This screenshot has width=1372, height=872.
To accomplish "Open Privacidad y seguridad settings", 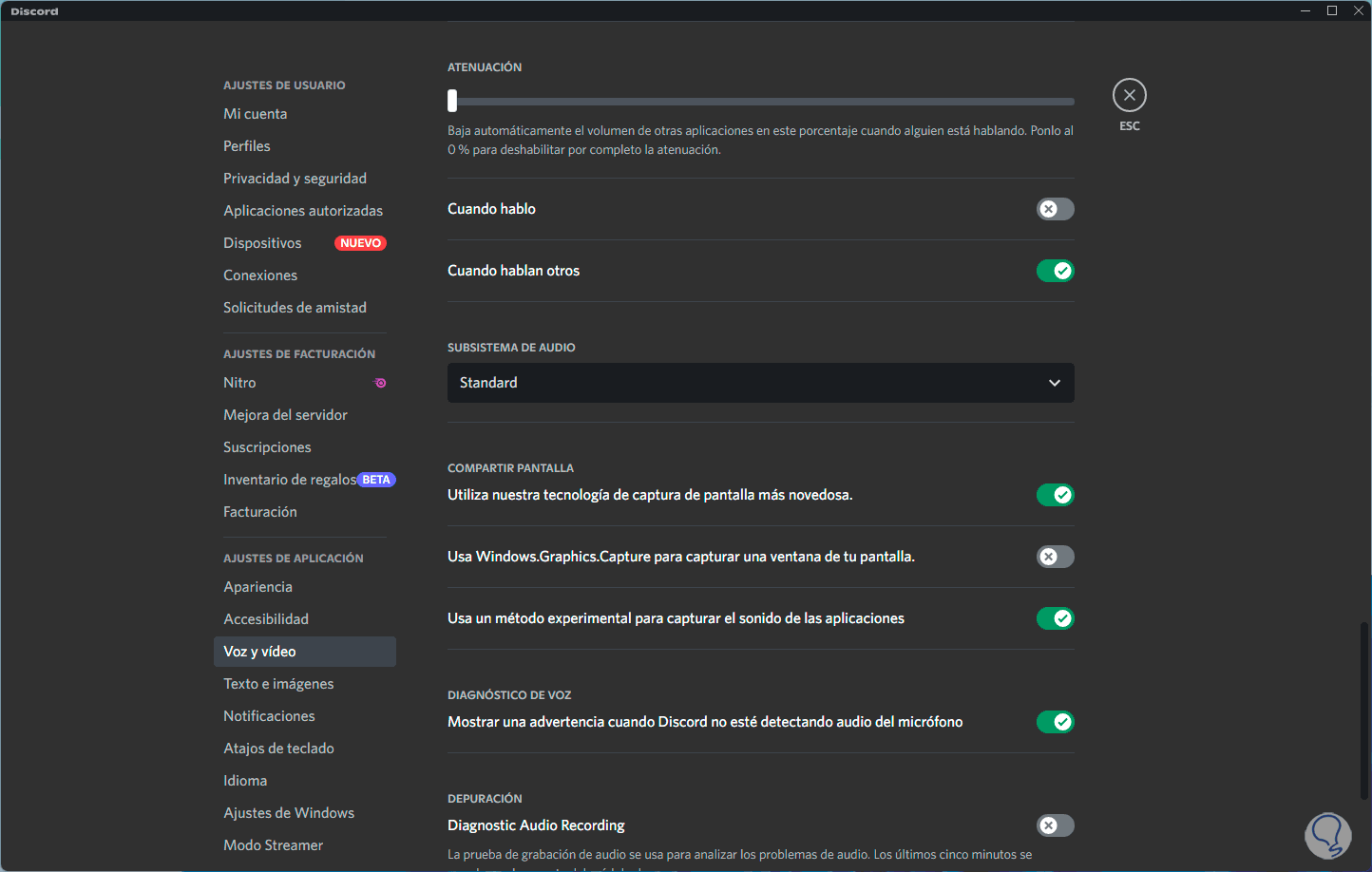I will point(295,179).
